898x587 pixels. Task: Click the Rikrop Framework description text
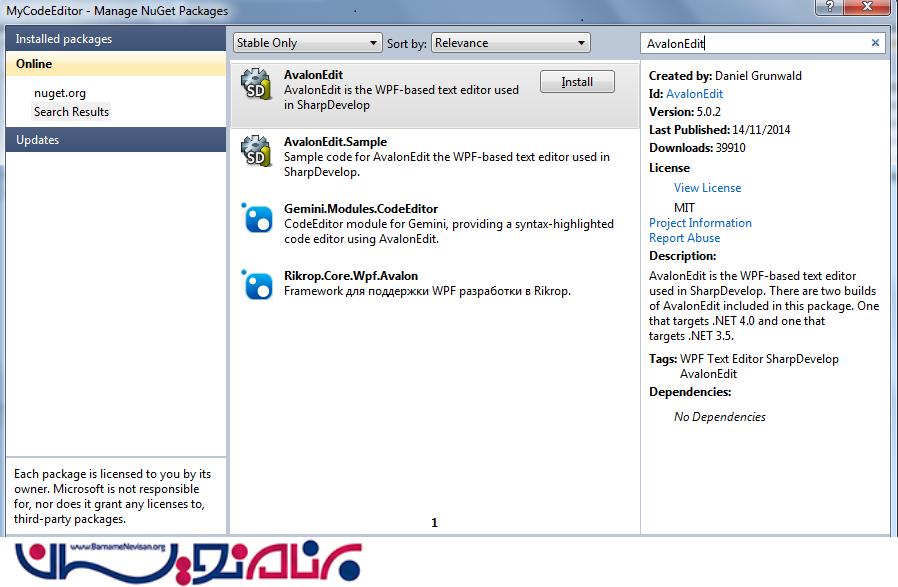pos(427,291)
